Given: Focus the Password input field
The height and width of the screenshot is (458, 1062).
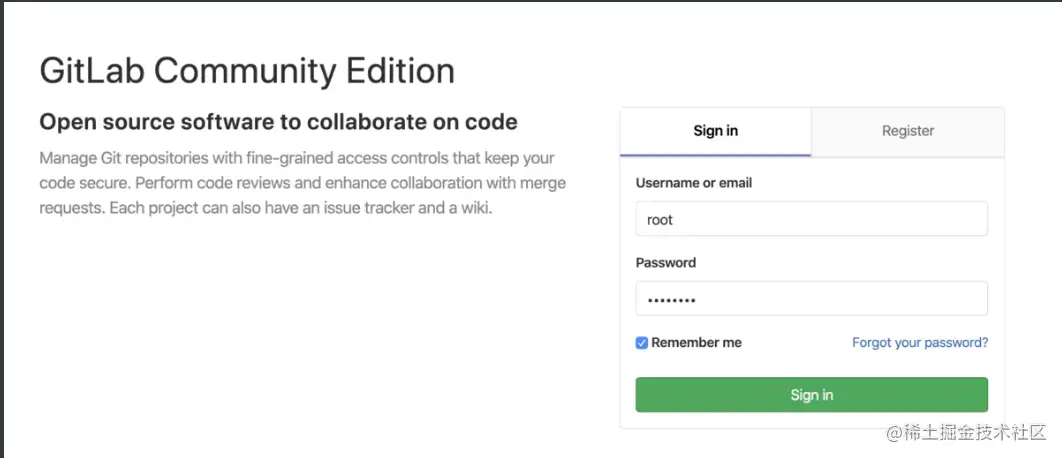Looking at the screenshot, I should pyautogui.click(x=811, y=299).
